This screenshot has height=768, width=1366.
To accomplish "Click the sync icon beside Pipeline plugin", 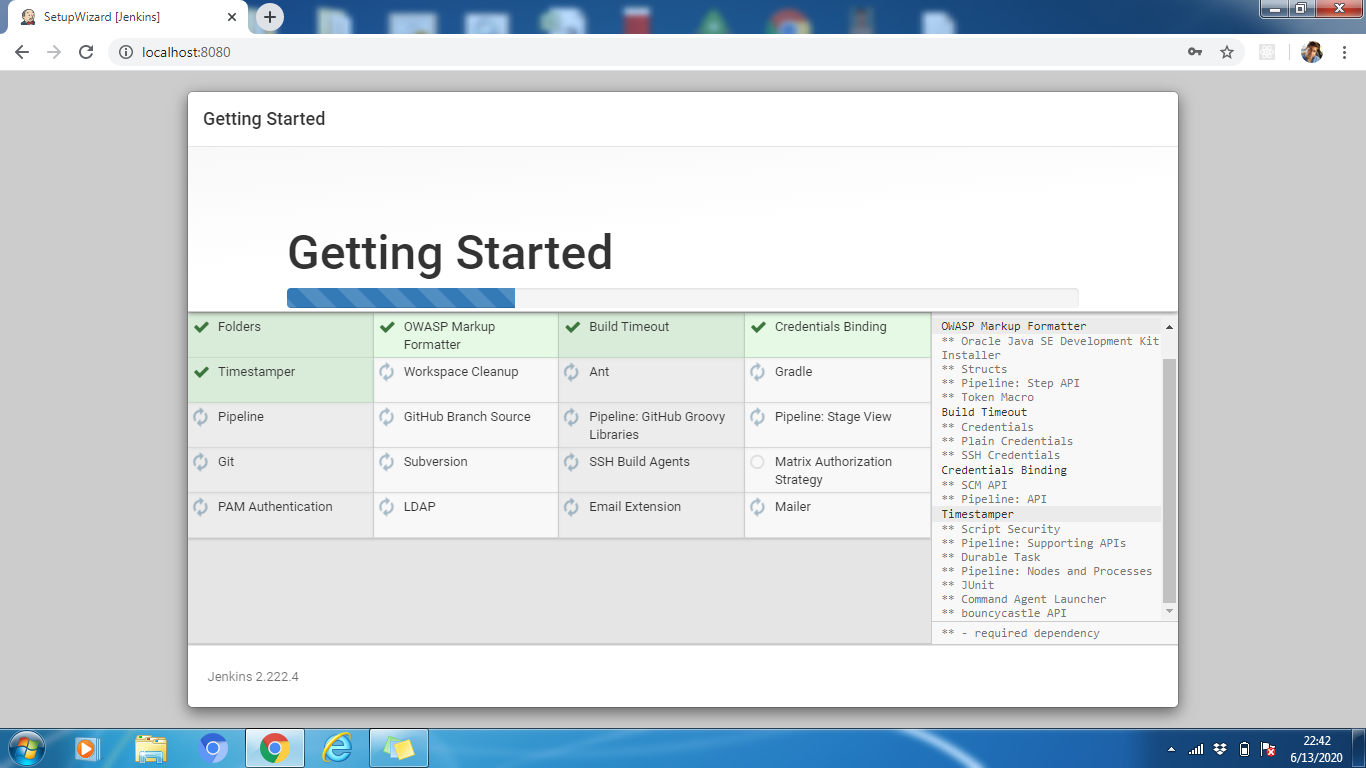I will pyautogui.click(x=201, y=417).
